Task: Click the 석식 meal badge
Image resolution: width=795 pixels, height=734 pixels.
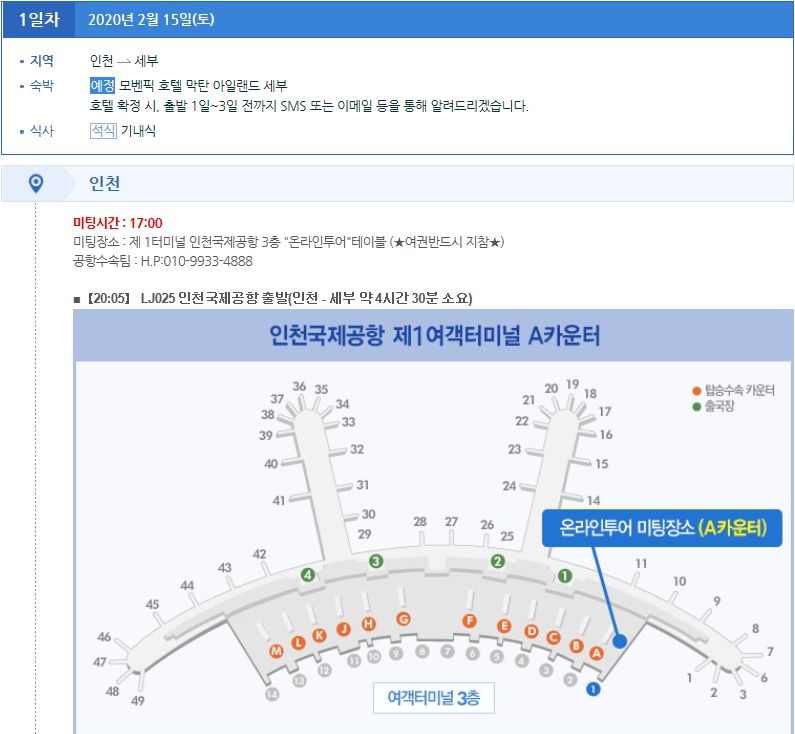Action: pyautogui.click(x=103, y=131)
